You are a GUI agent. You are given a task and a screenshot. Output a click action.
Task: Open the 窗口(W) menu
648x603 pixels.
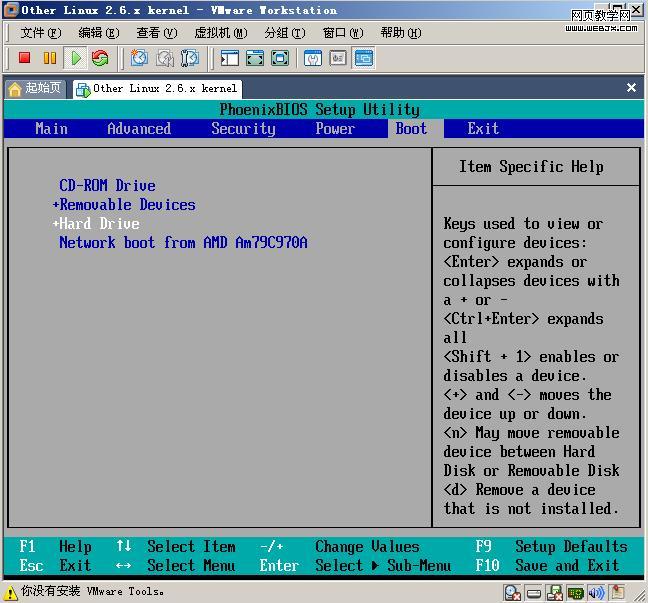pos(343,32)
